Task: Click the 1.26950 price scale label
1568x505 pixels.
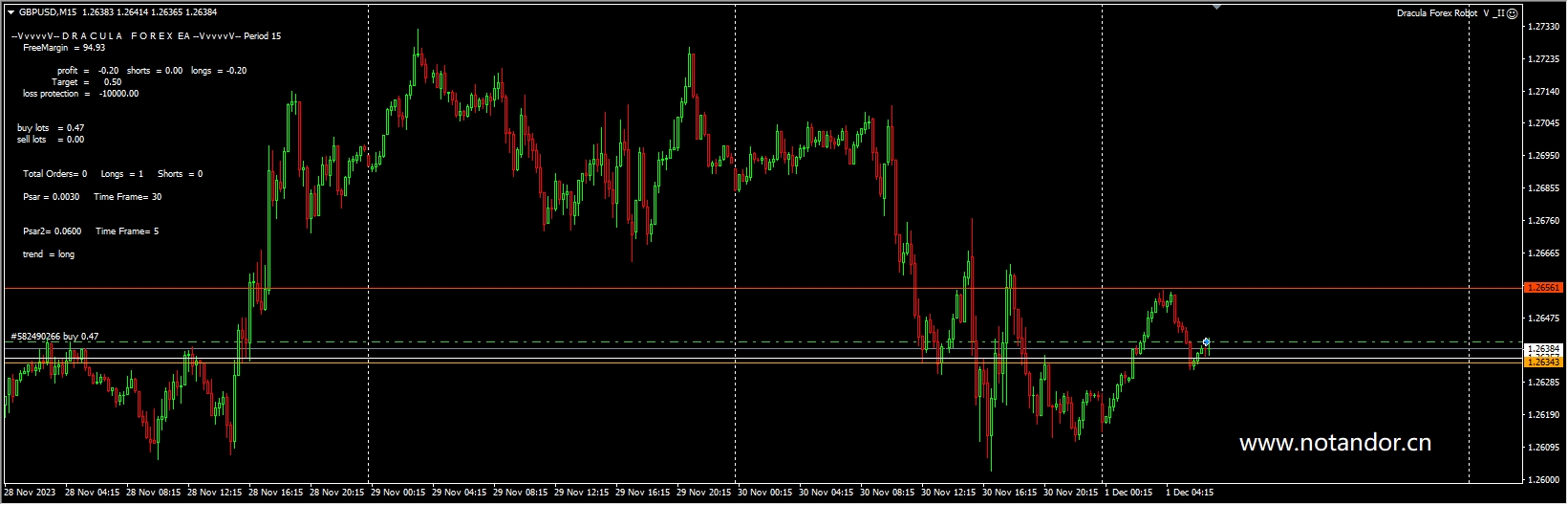Action: point(1544,156)
